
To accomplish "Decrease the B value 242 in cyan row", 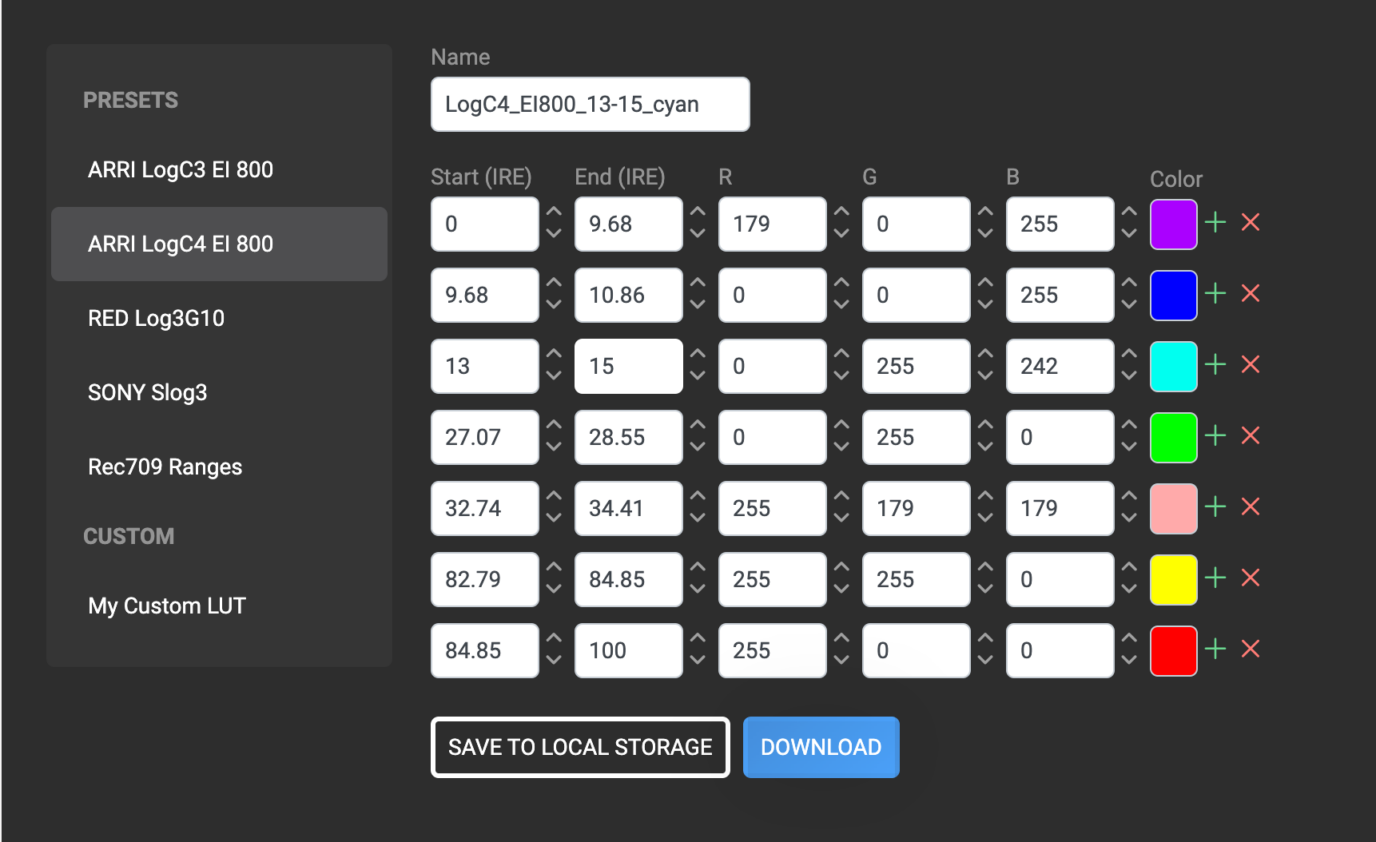I will click(x=1130, y=376).
